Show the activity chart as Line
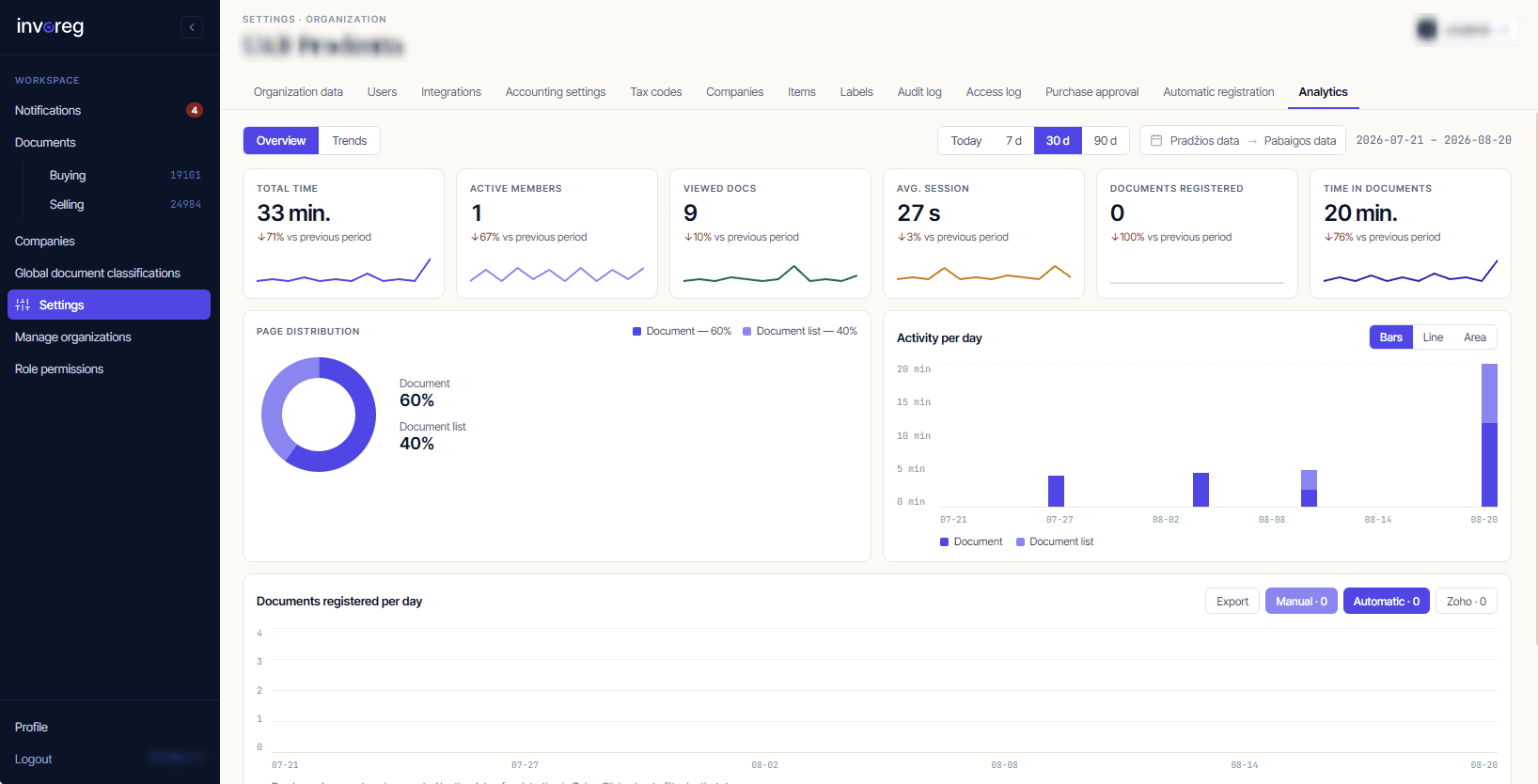 (1433, 337)
